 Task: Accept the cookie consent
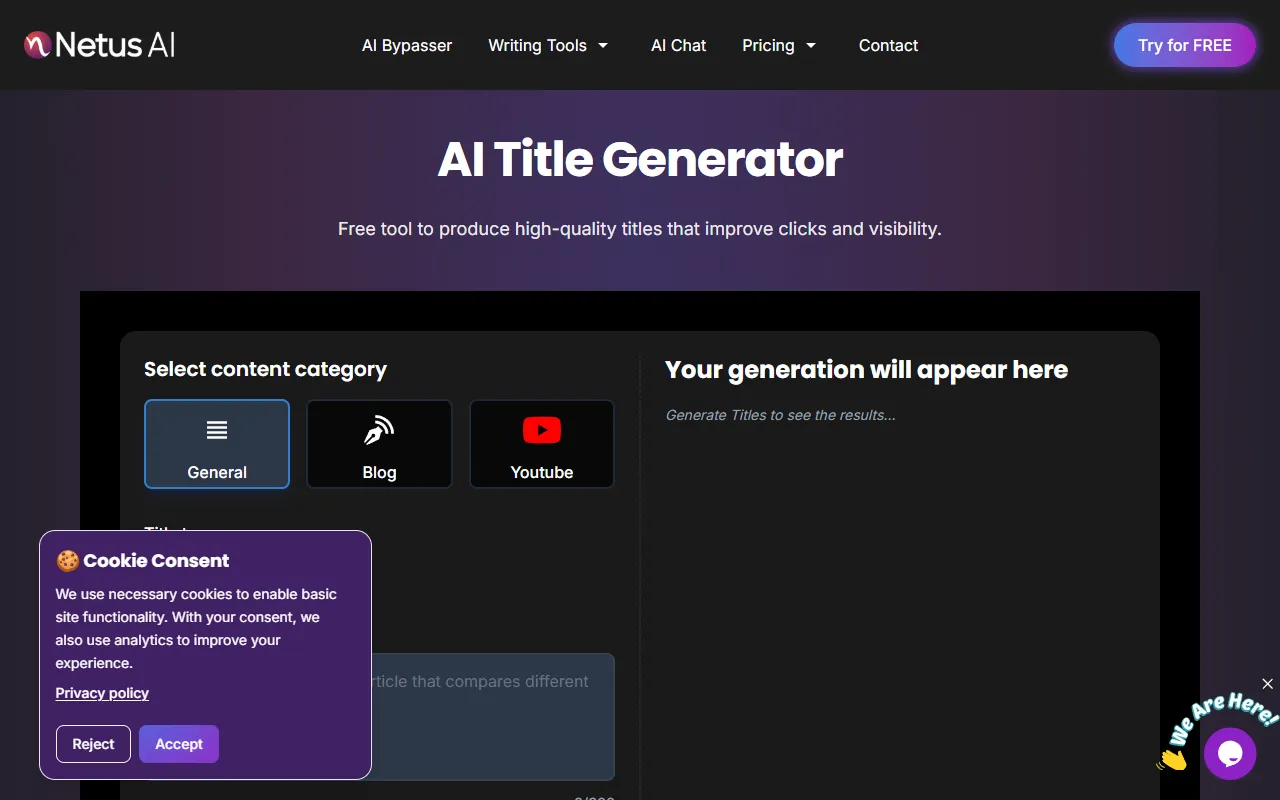pyautogui.click(x=179, y=744)
